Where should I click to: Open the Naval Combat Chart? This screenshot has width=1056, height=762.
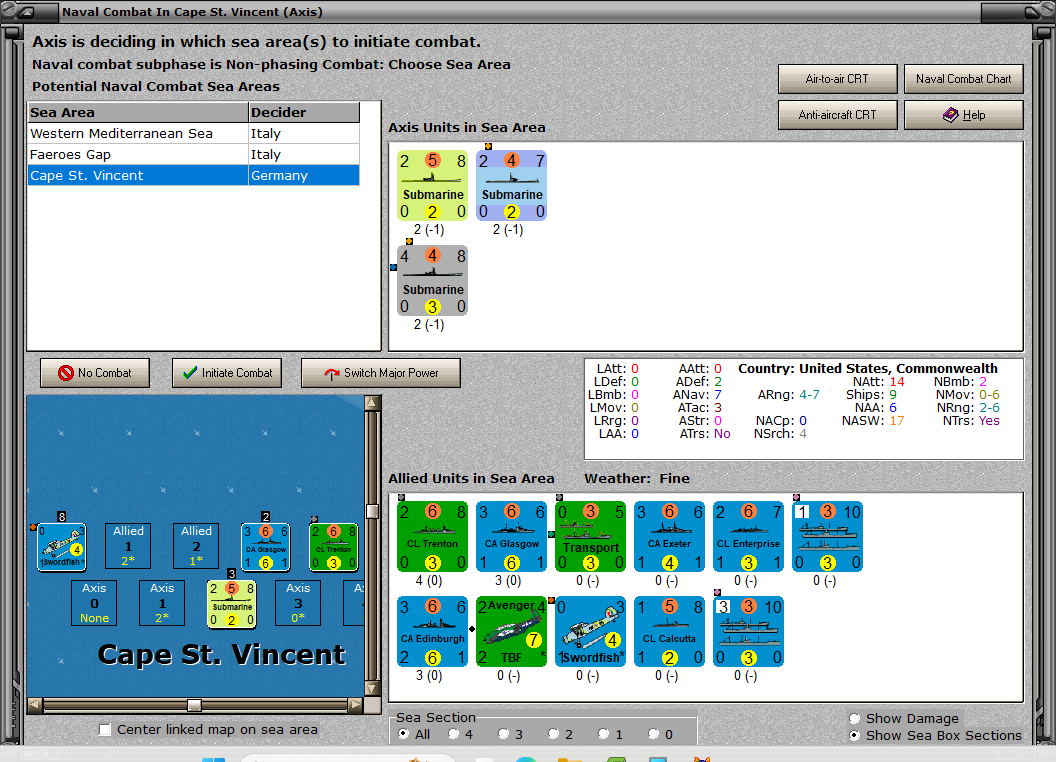[x=963, y=79]
